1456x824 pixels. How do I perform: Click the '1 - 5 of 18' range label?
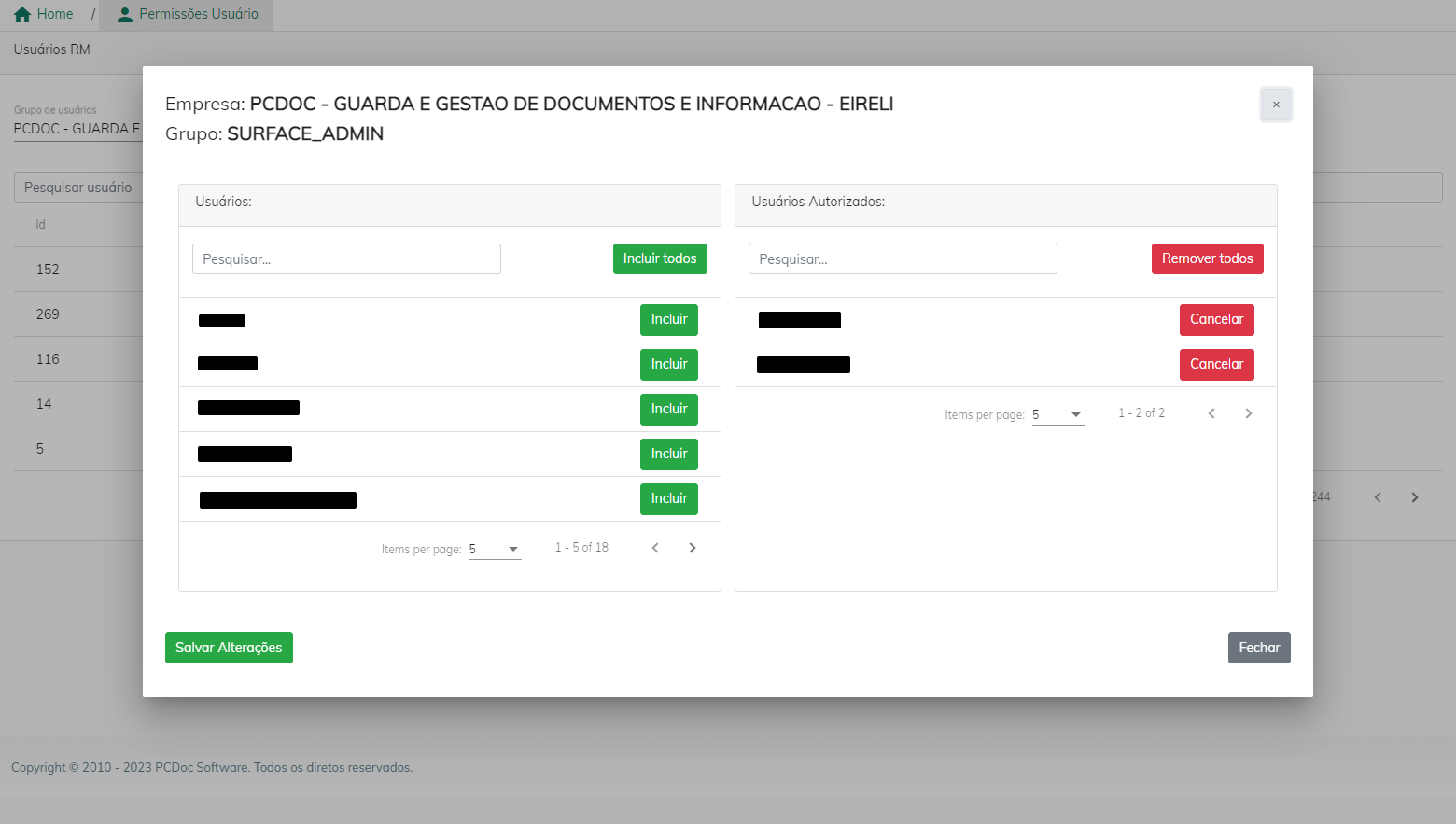[581, 548]
